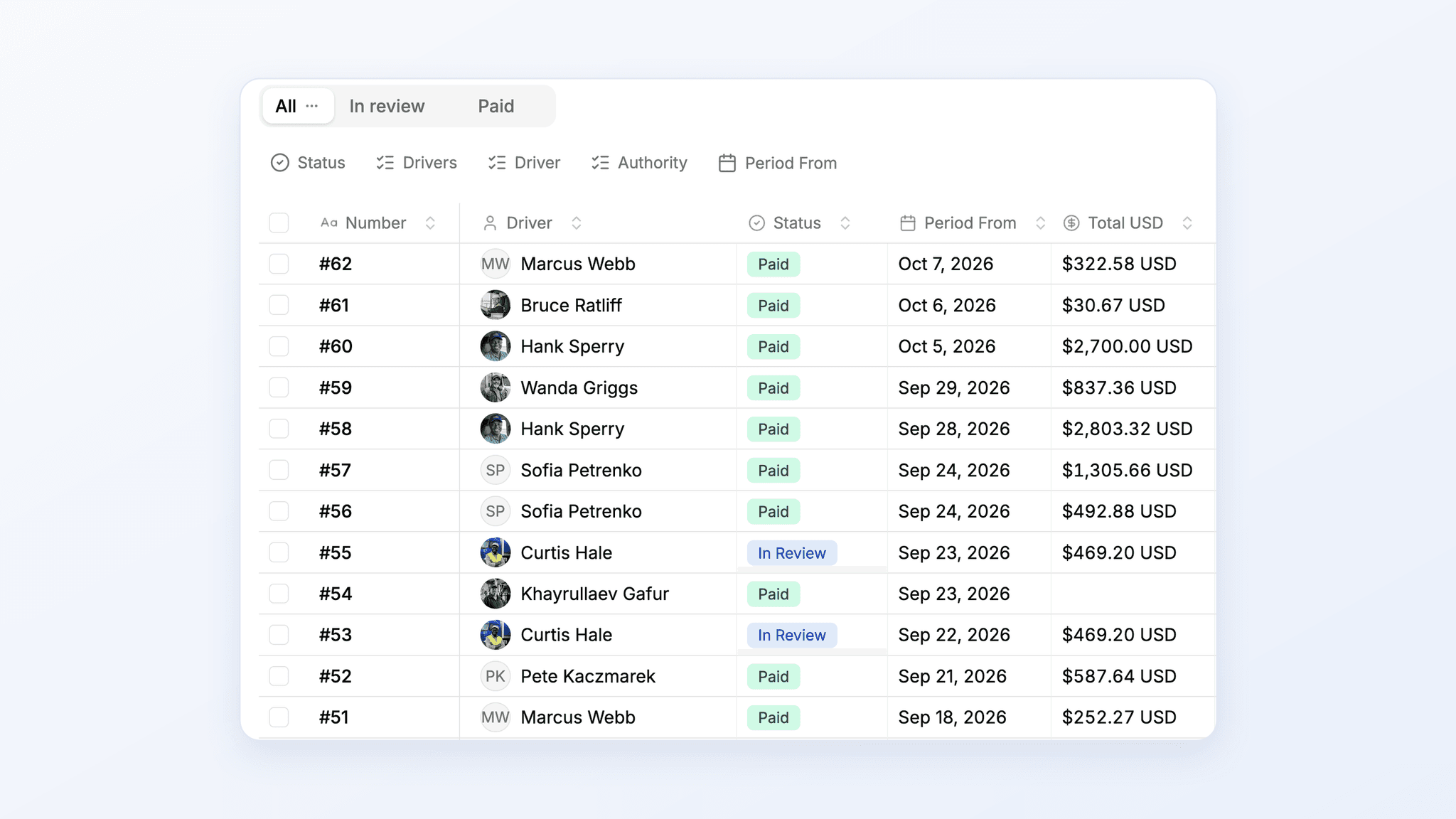Click the MW avatar in row #51
1456x819 pixels.
(x=496, y=717)
